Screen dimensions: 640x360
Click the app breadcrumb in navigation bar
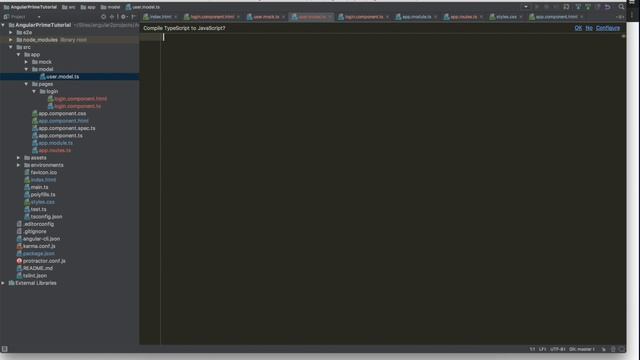click(88, 7)
